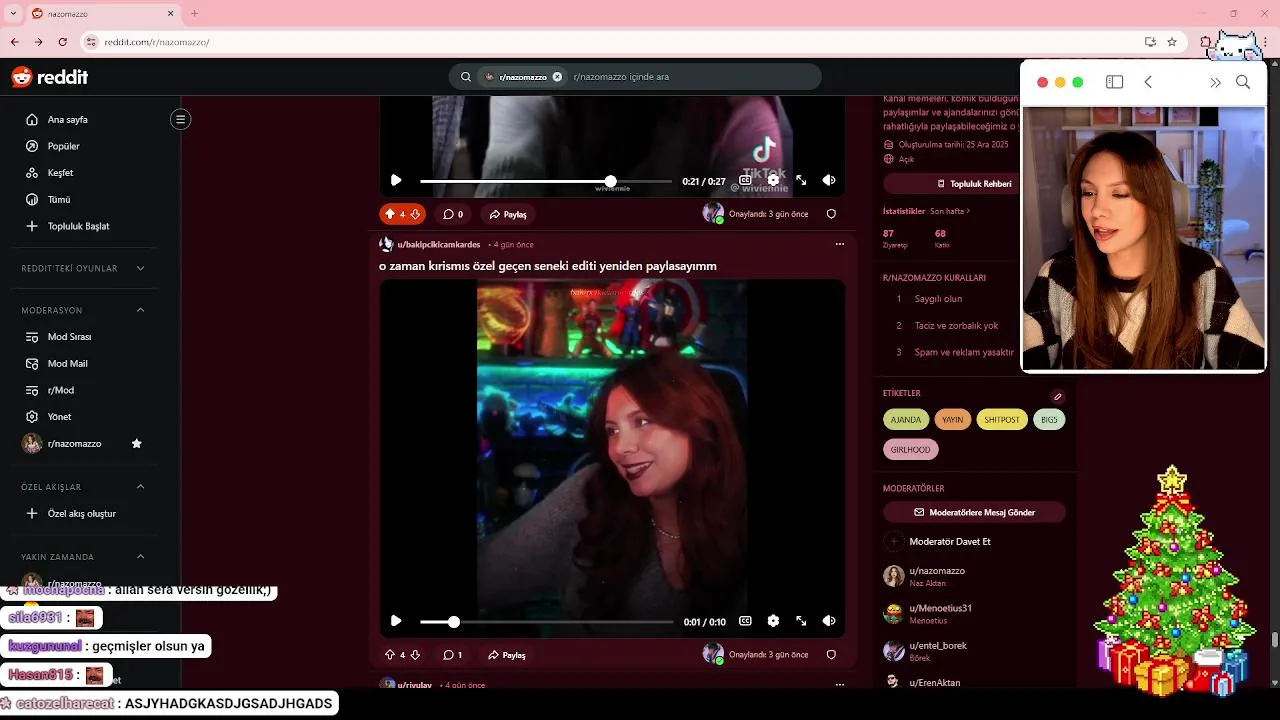The width and height of the screenshot is (1280, 720).
Task: Open Yönet management page
Action: [59, 417]
